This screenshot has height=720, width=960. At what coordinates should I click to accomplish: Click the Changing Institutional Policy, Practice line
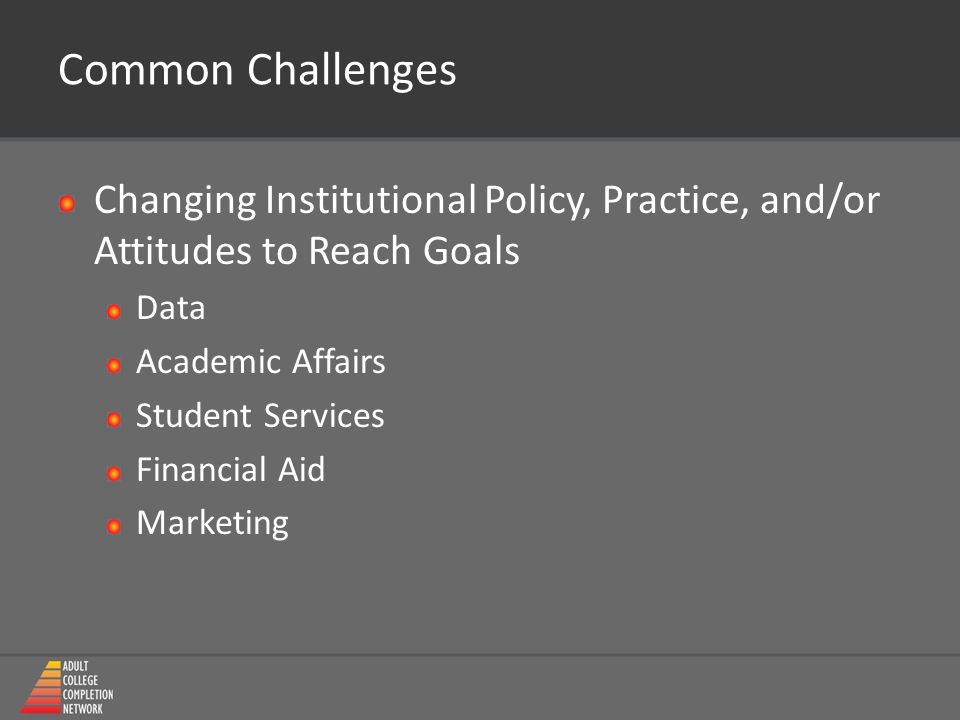[x=487, y=201]
